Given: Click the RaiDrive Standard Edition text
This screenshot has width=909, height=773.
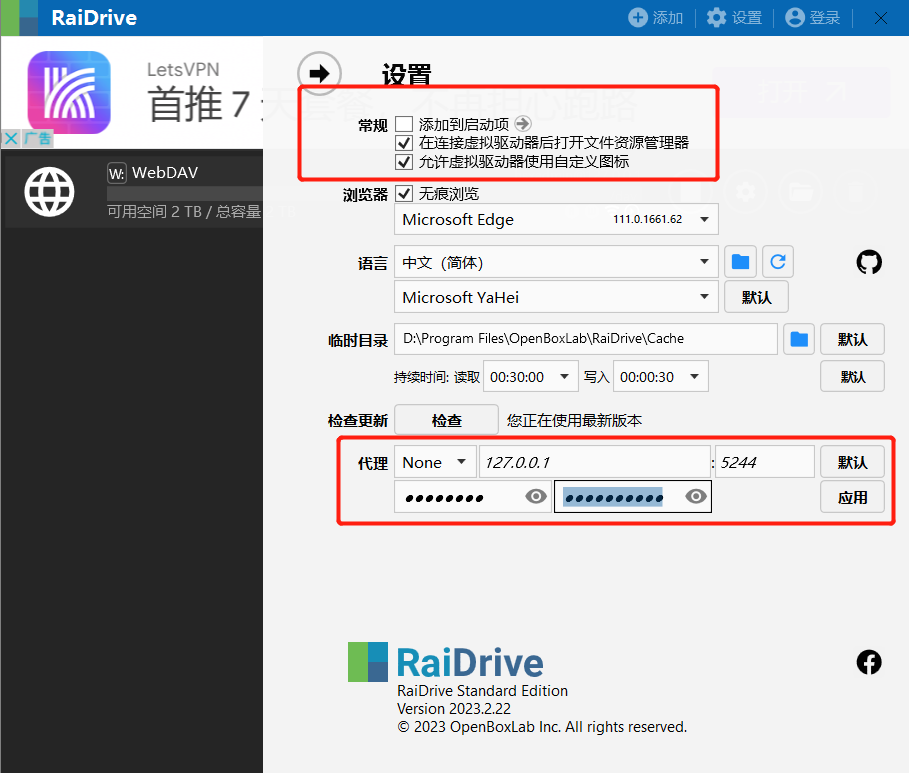Looking at the screenshot, I should (482, 691).
